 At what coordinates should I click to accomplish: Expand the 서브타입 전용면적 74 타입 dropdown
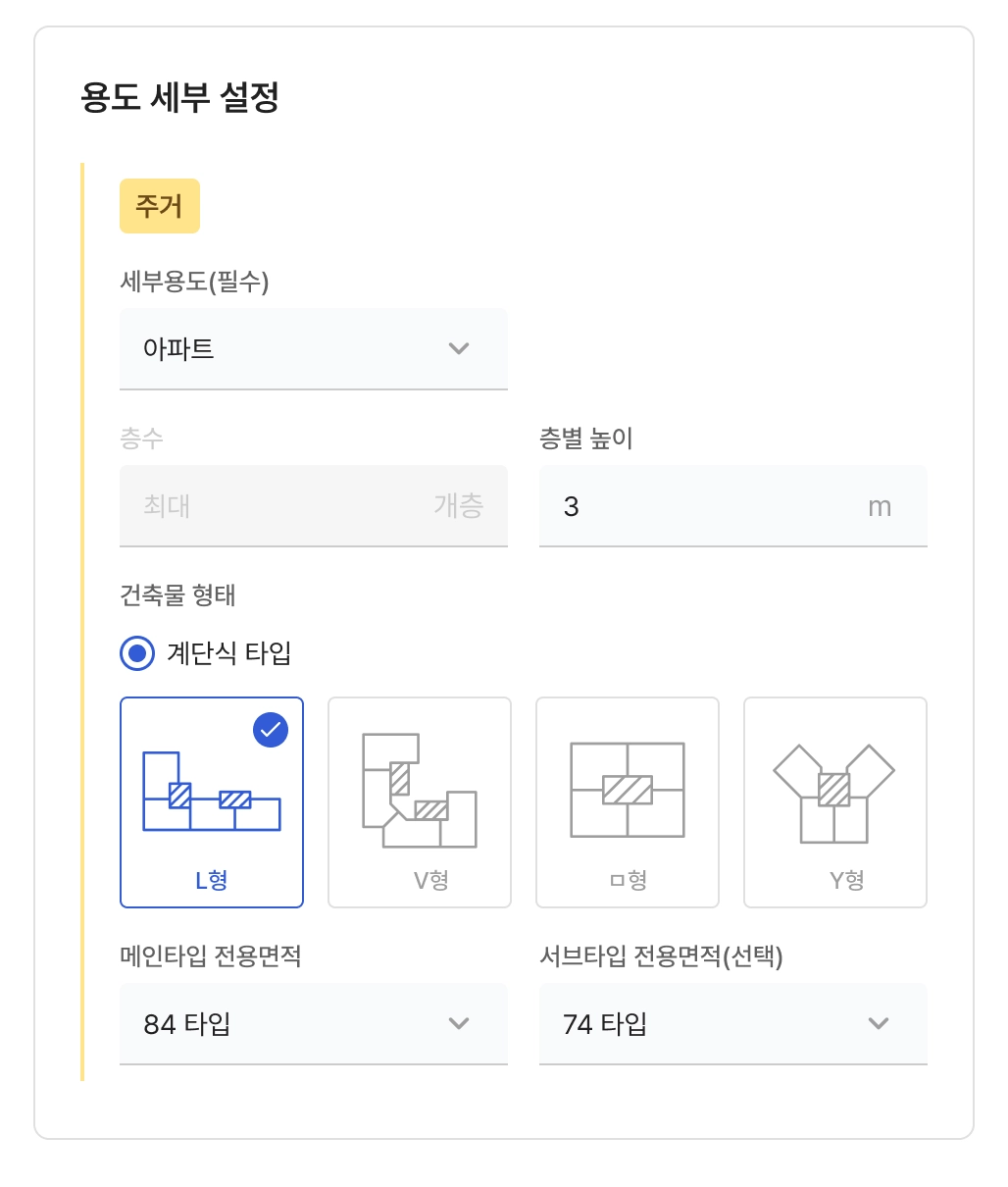[732, 1024]
